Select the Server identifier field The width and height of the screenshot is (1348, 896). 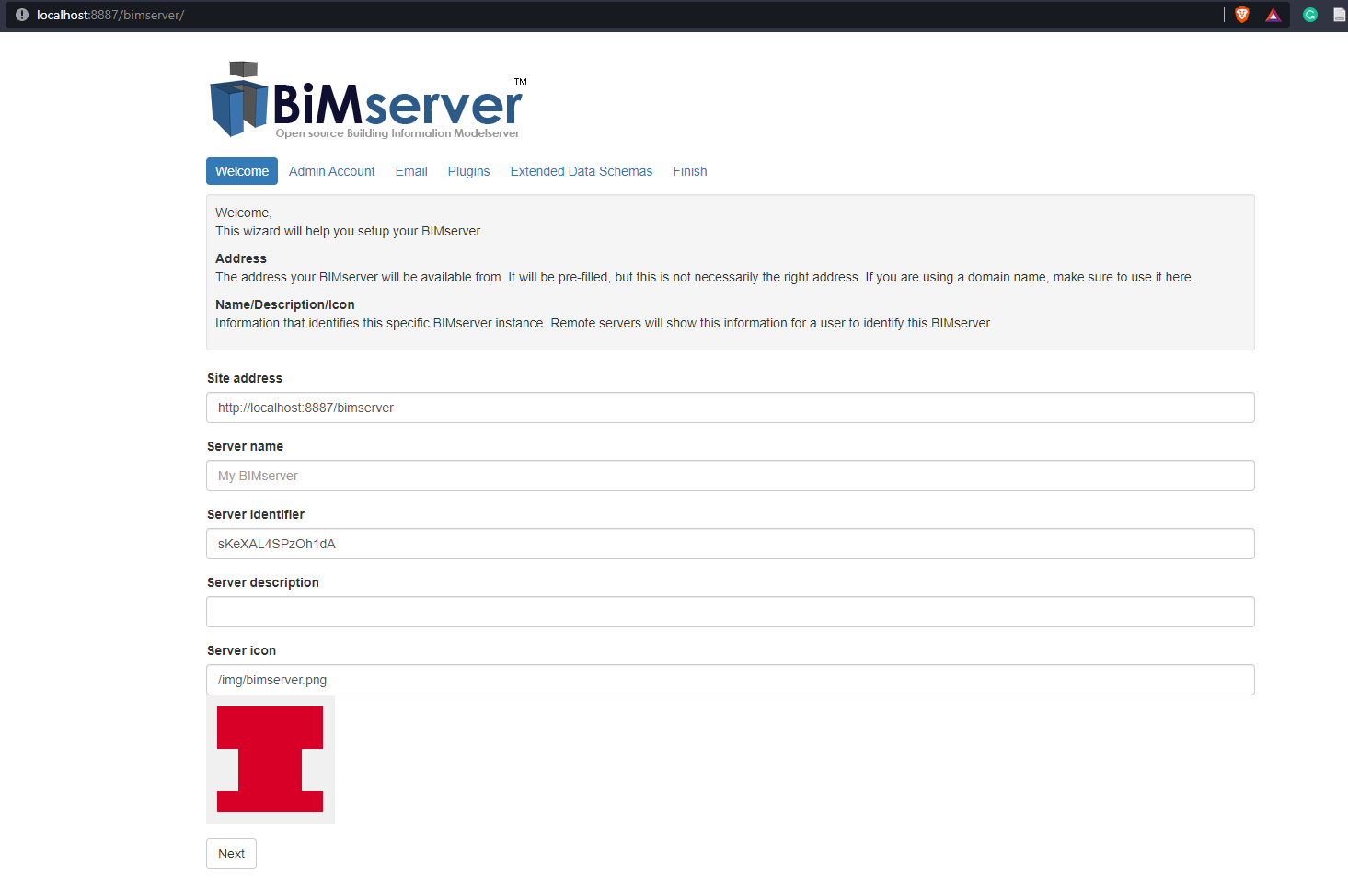tap(731, 544)
